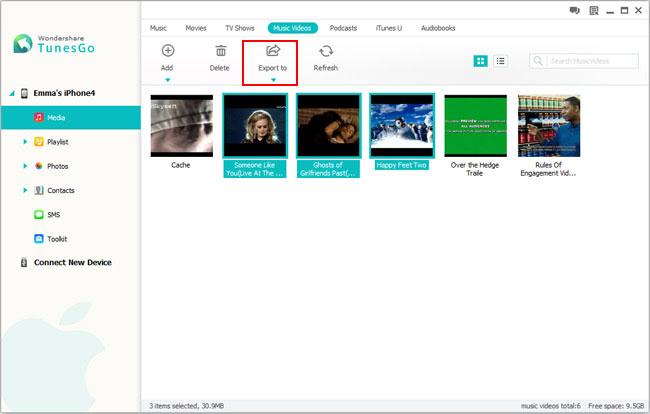Image resolution: width=650 pixels, height=414 pixels.
Task: Click the Toolkit label in sidebar
Action: (57, 239)
